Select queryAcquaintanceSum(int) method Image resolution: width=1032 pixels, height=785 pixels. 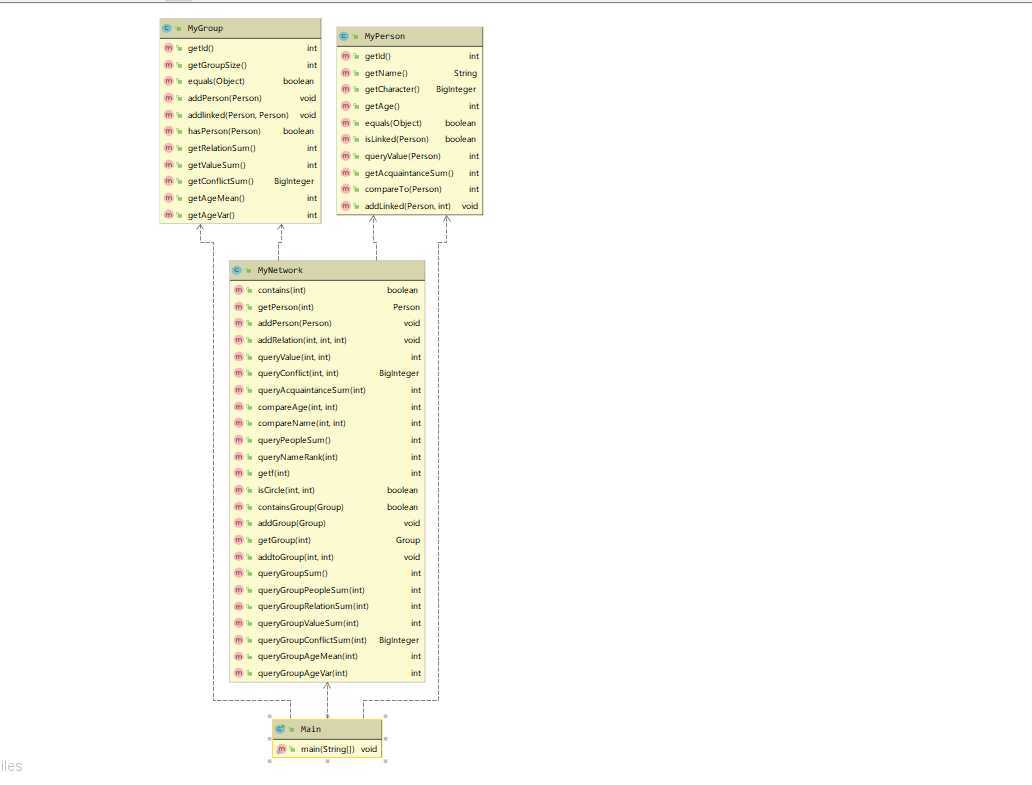coord(327,390)
